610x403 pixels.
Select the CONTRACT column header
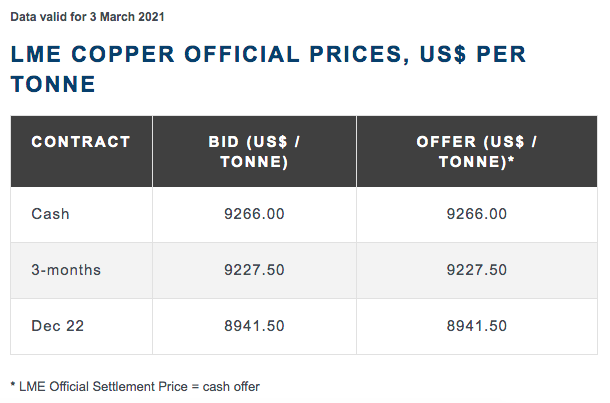point(81,142)
